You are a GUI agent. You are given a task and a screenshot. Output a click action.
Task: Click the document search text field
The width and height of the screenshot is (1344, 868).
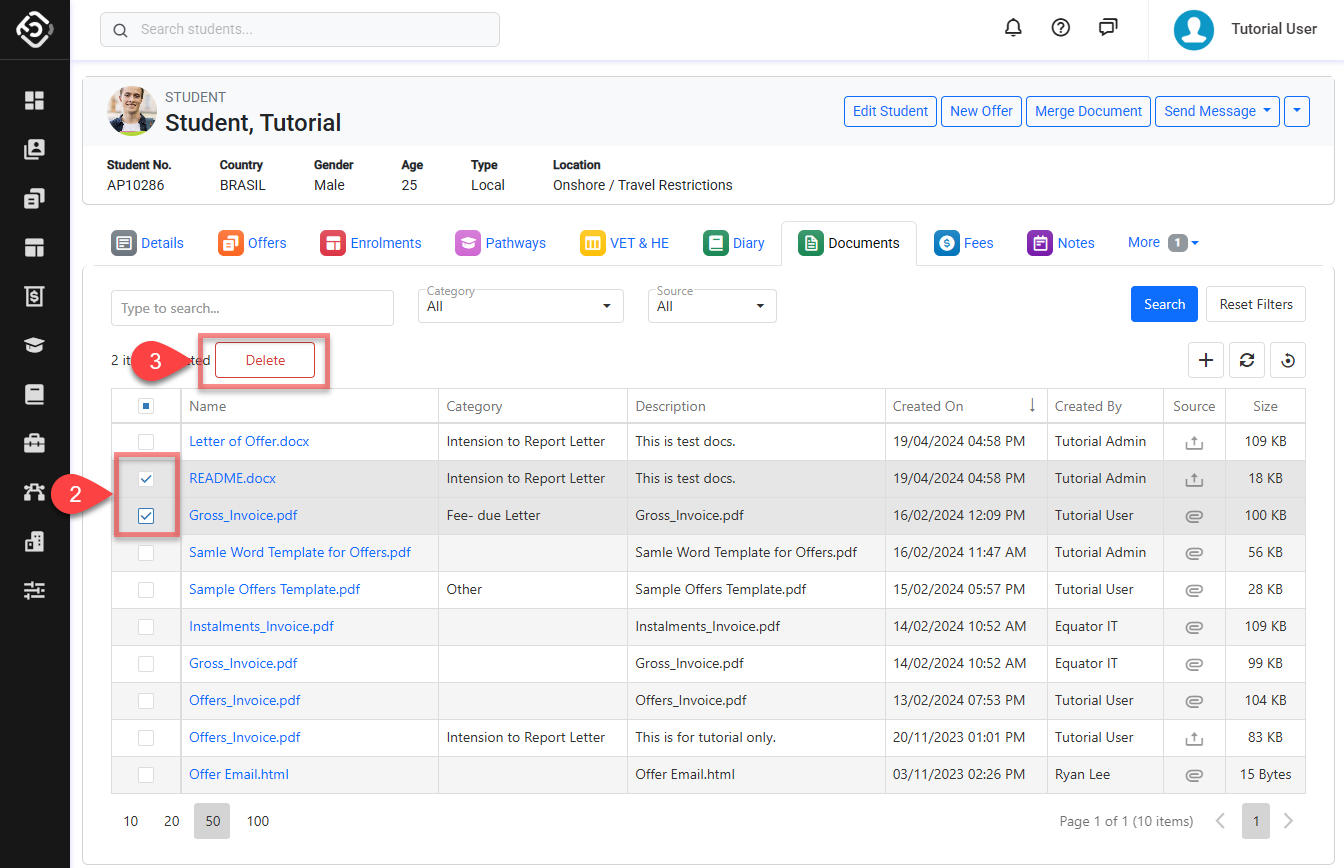[252, 308]
